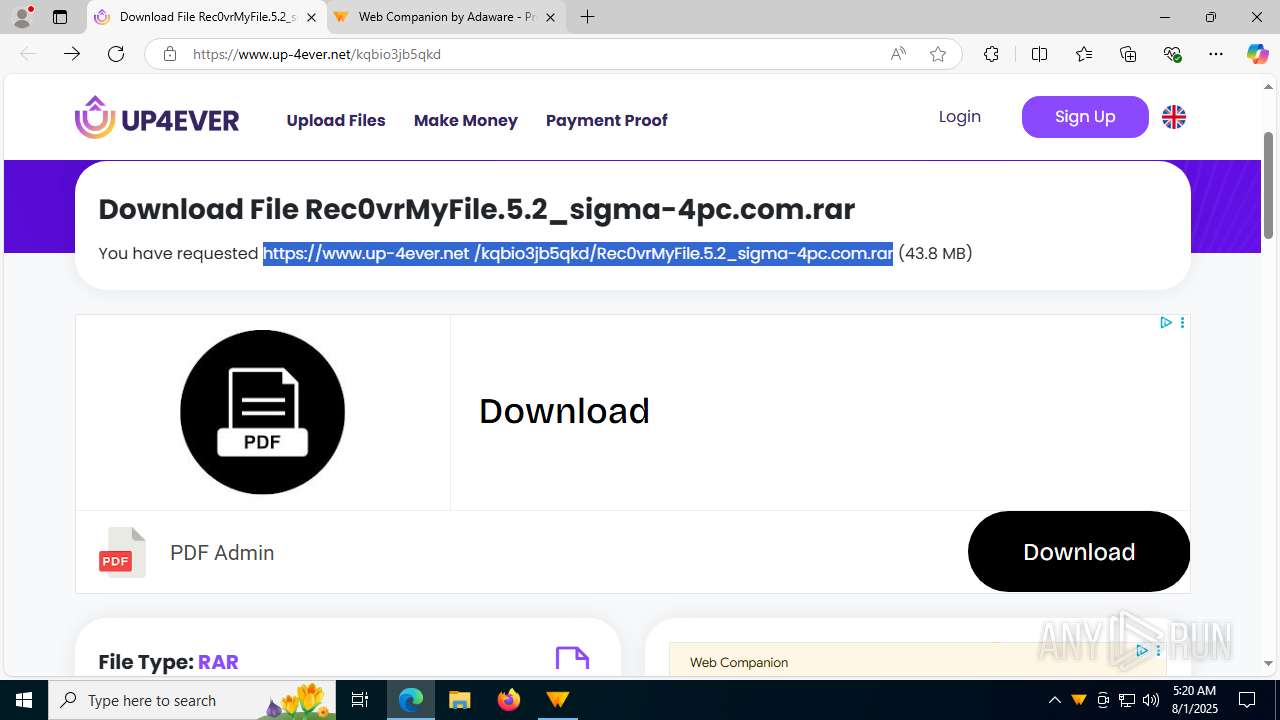Click the red PDF file icon

122,552
